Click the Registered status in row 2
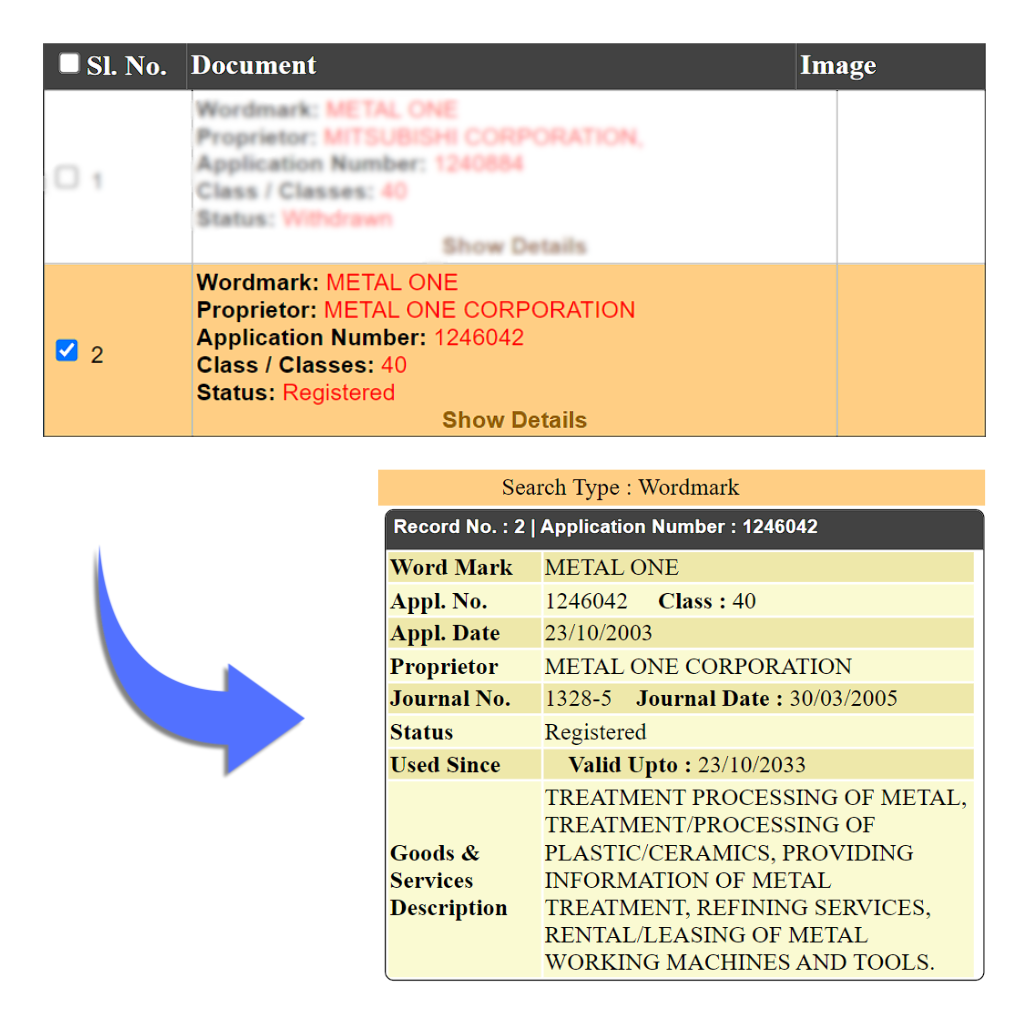The width and height of the screenshot is (1024, 1024). tap(338, 393)
